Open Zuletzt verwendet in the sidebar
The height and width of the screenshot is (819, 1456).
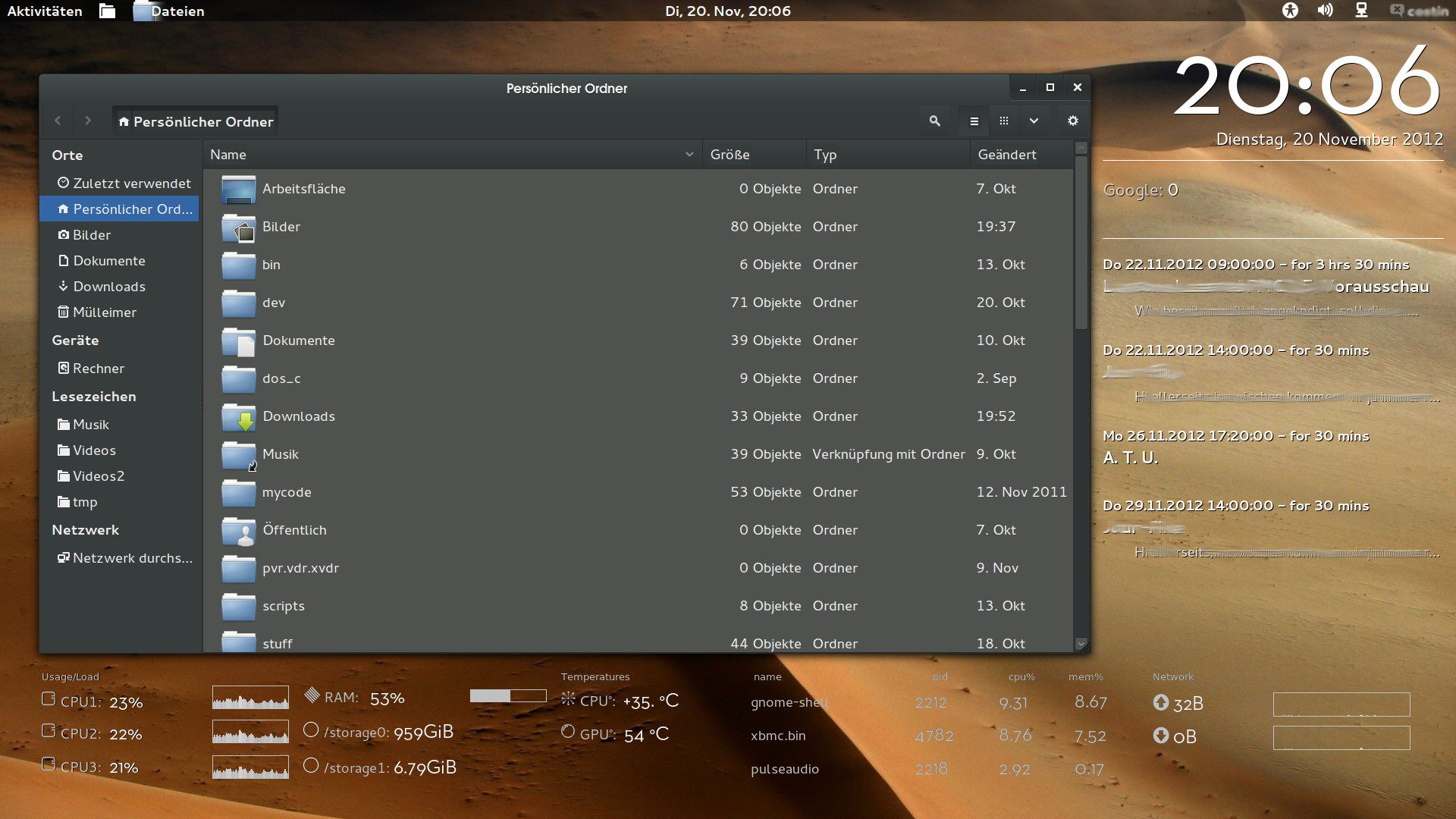(x=124, y=184)
